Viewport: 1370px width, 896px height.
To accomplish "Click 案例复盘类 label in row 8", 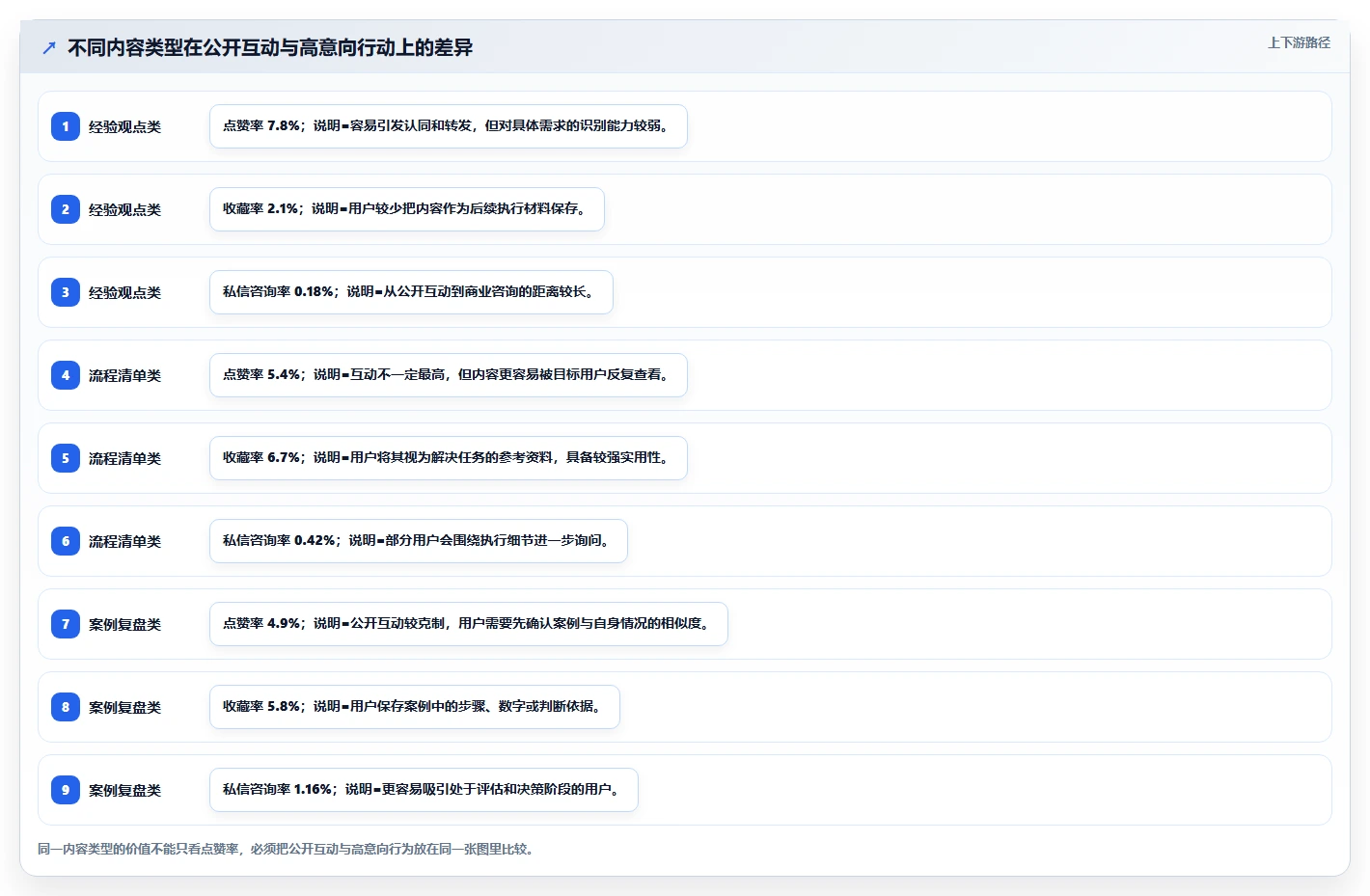I will (x=124, y=707).
